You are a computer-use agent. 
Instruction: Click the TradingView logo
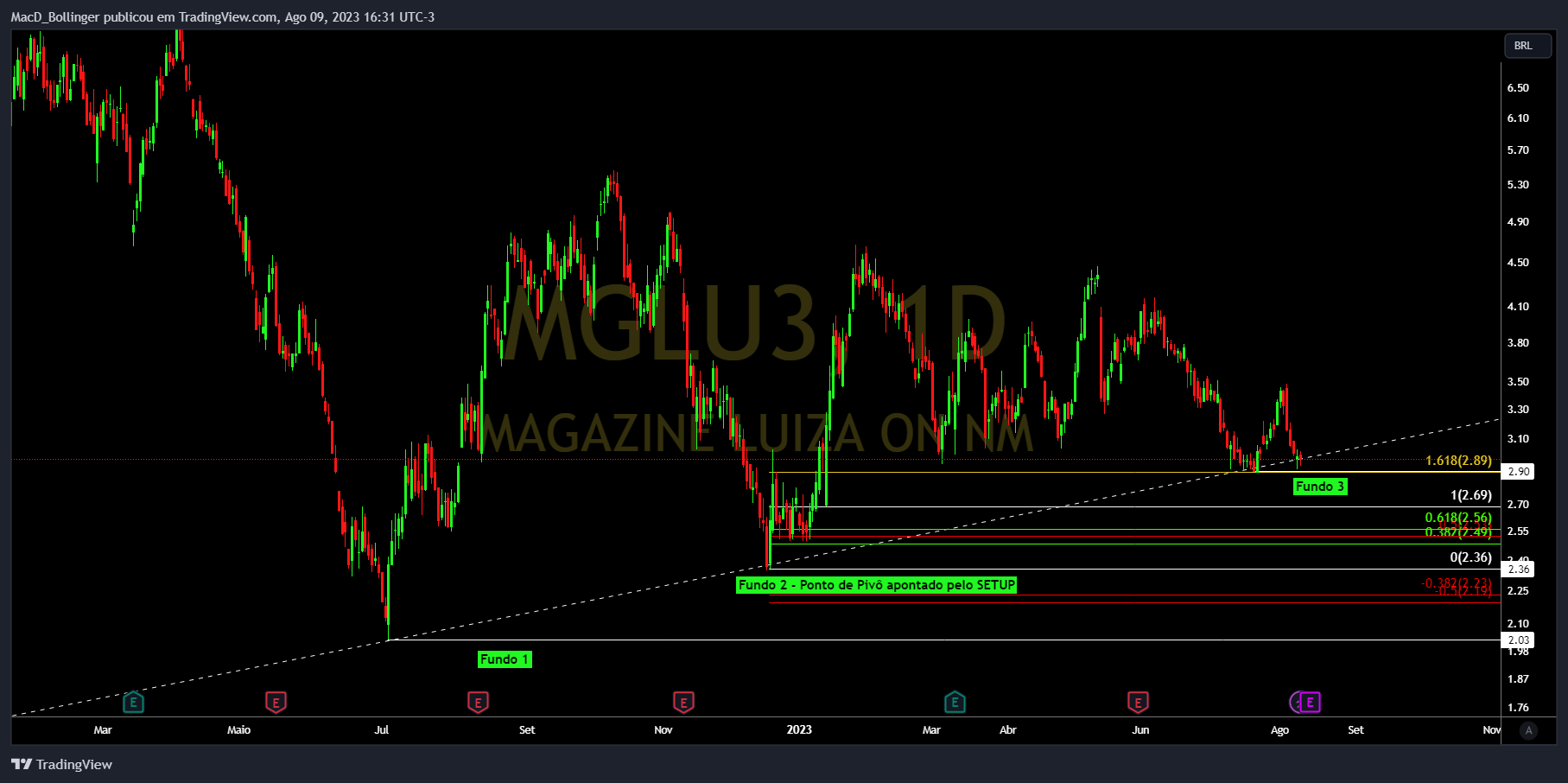[61, 764]
